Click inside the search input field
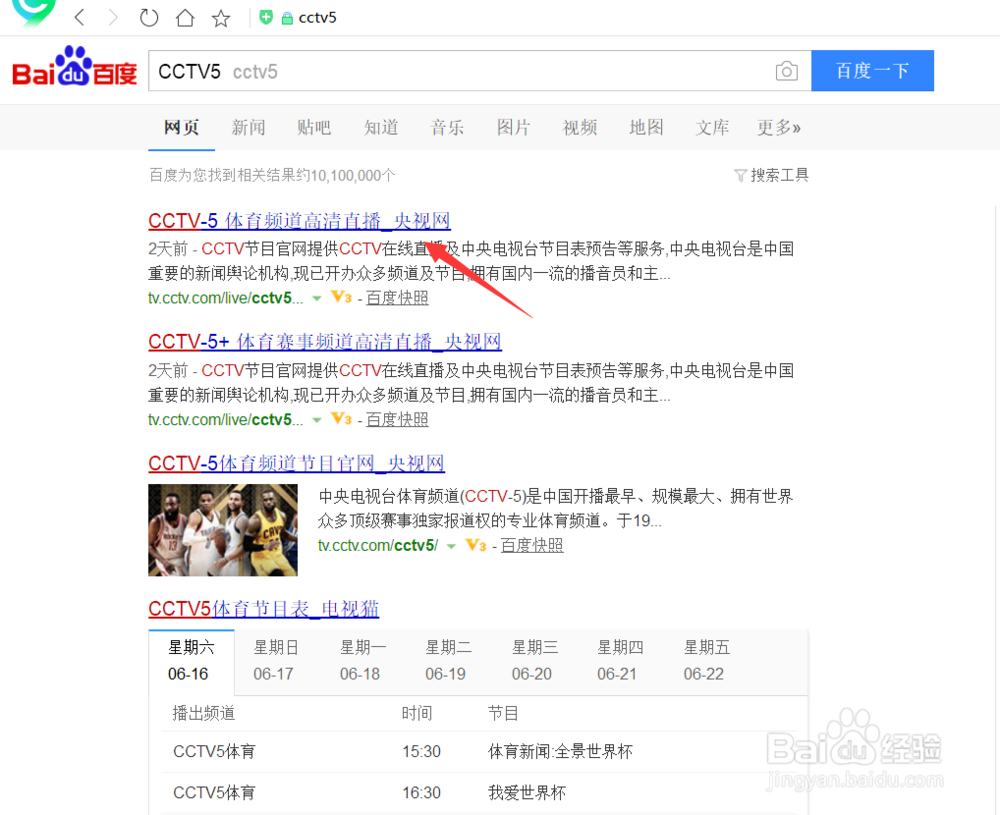Screen dimensions: 1000x815 (400, 71)
